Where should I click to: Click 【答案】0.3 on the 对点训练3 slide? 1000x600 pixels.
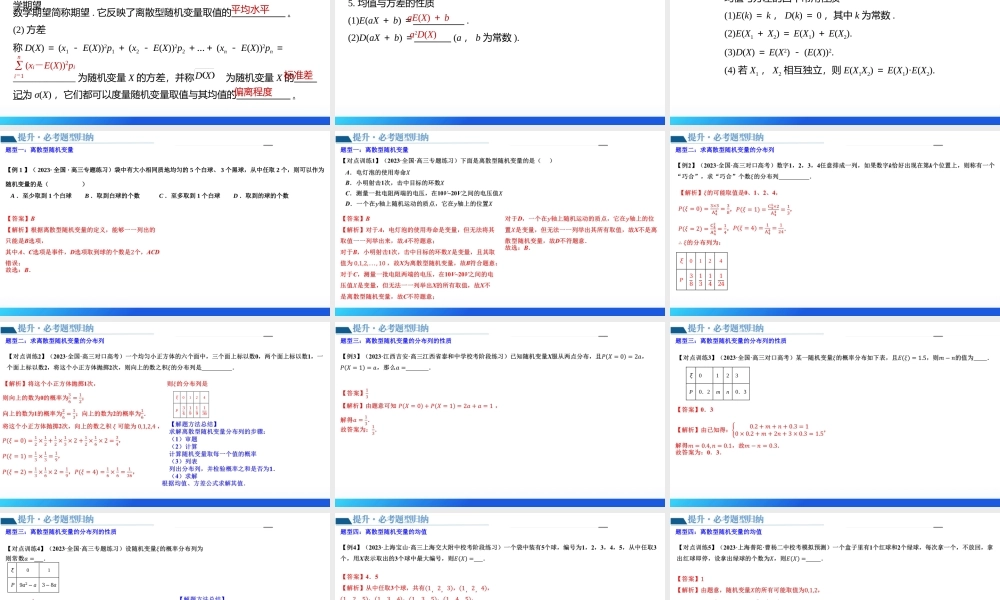[x=695, y=410]
